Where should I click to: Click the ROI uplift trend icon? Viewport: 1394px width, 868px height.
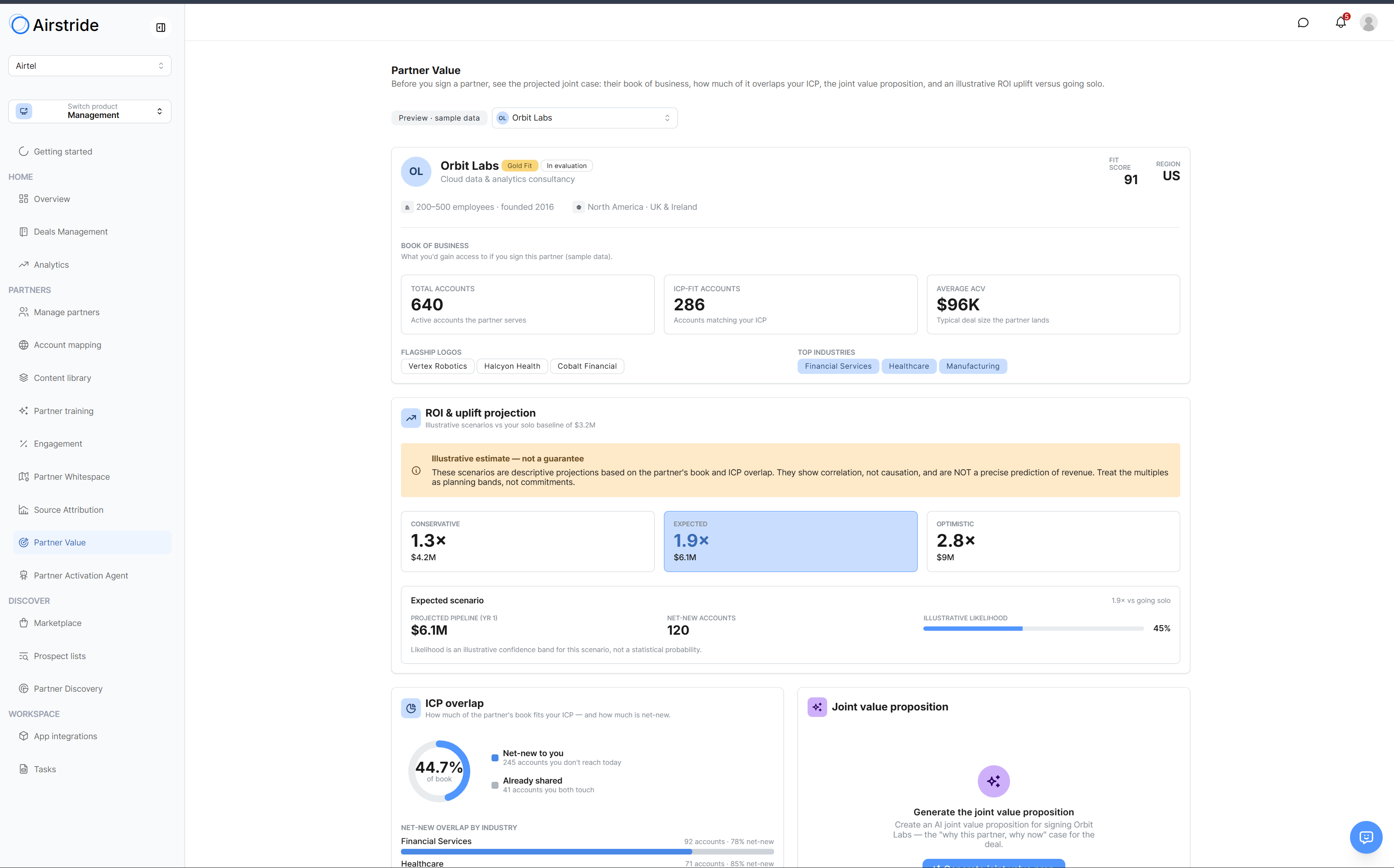(x=411, y=418)
